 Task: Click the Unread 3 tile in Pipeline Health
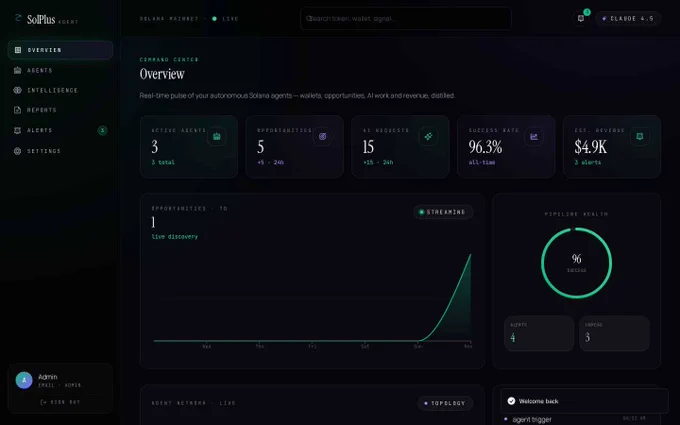pyautogui.click(x=614, y=333)
